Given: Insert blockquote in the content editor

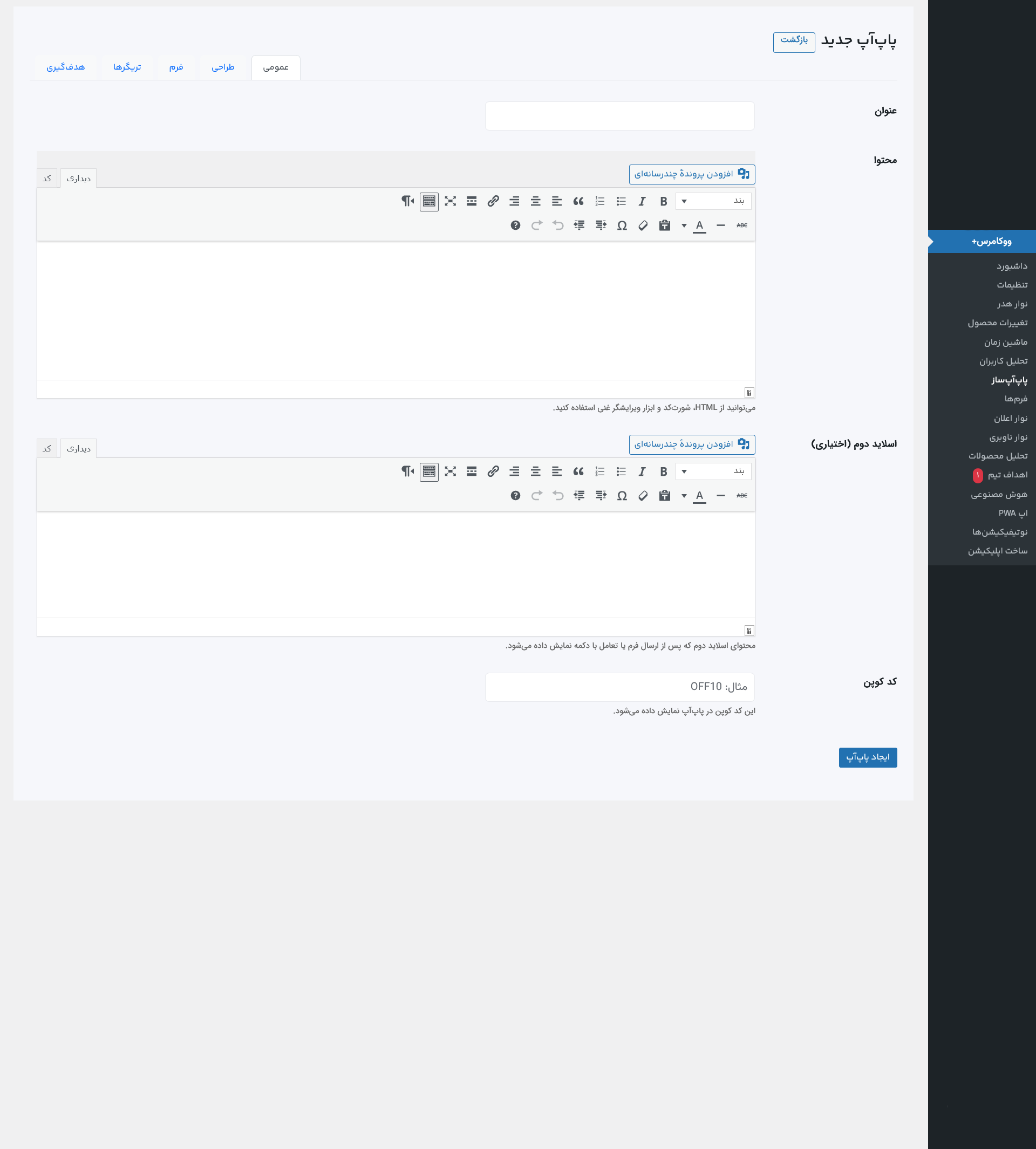Looking at the screenshot, I should click(x=578, y=201).
